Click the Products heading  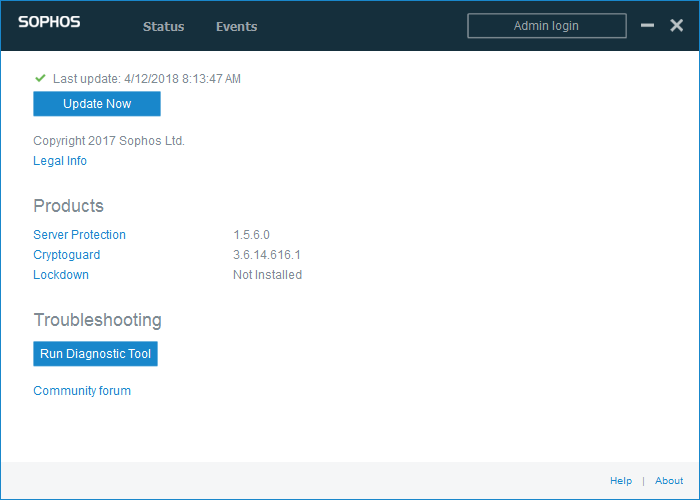point(68,206)
